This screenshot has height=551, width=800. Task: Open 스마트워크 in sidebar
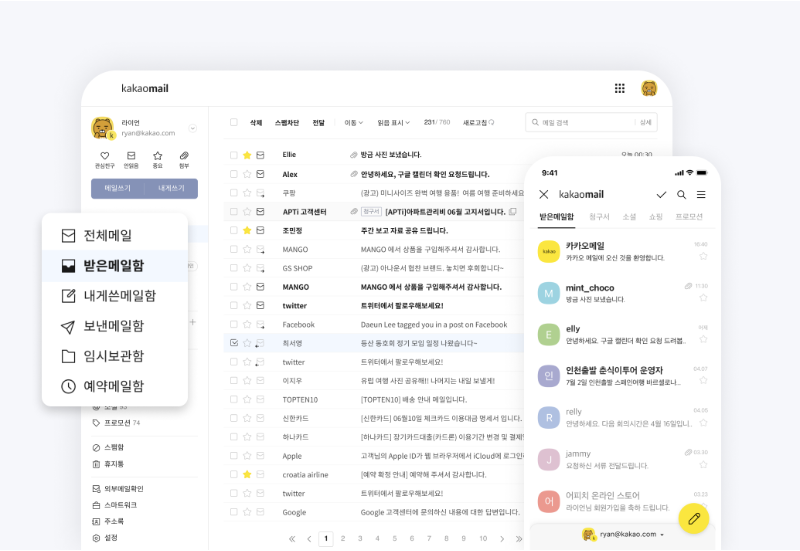coord(115,505)
